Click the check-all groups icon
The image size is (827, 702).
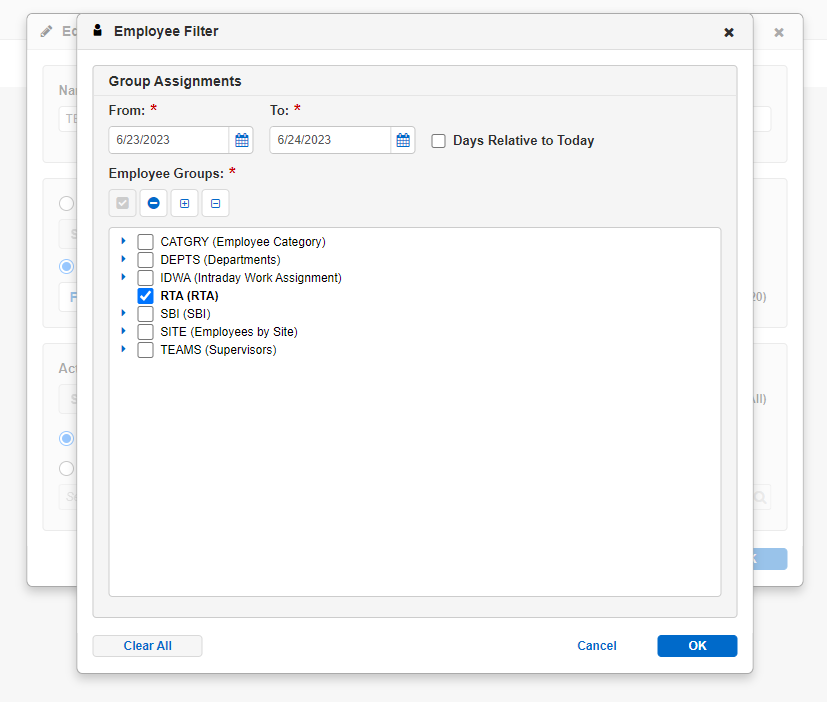(x=122, y=203)
